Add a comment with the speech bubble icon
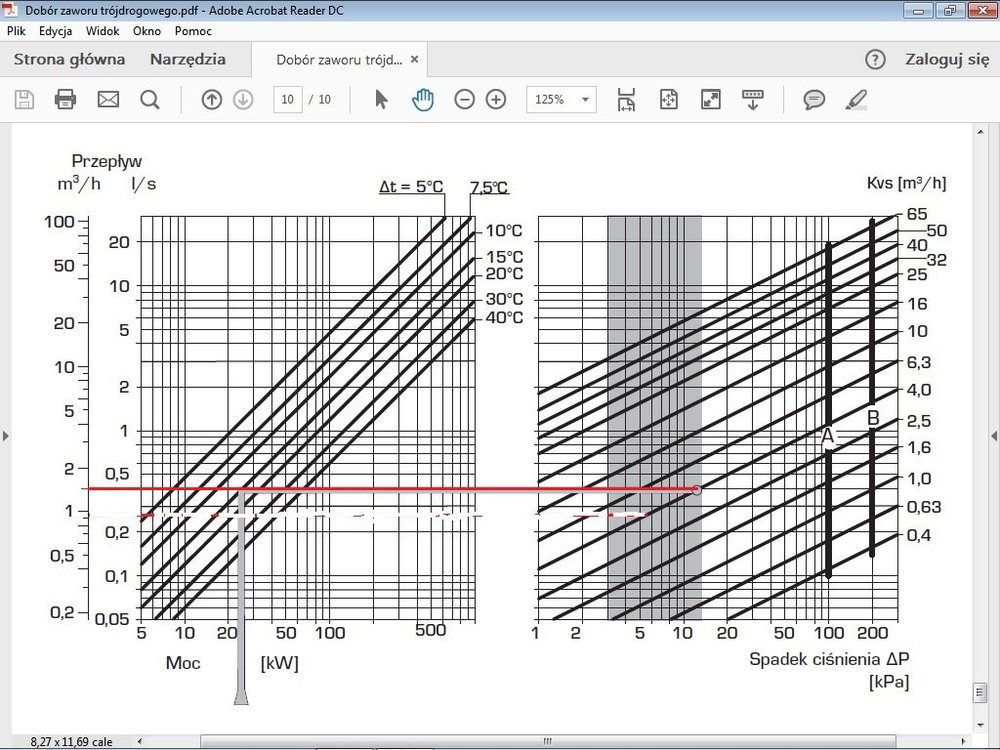1000x750 pixels. pyautogui.click(x=814, y=99)
